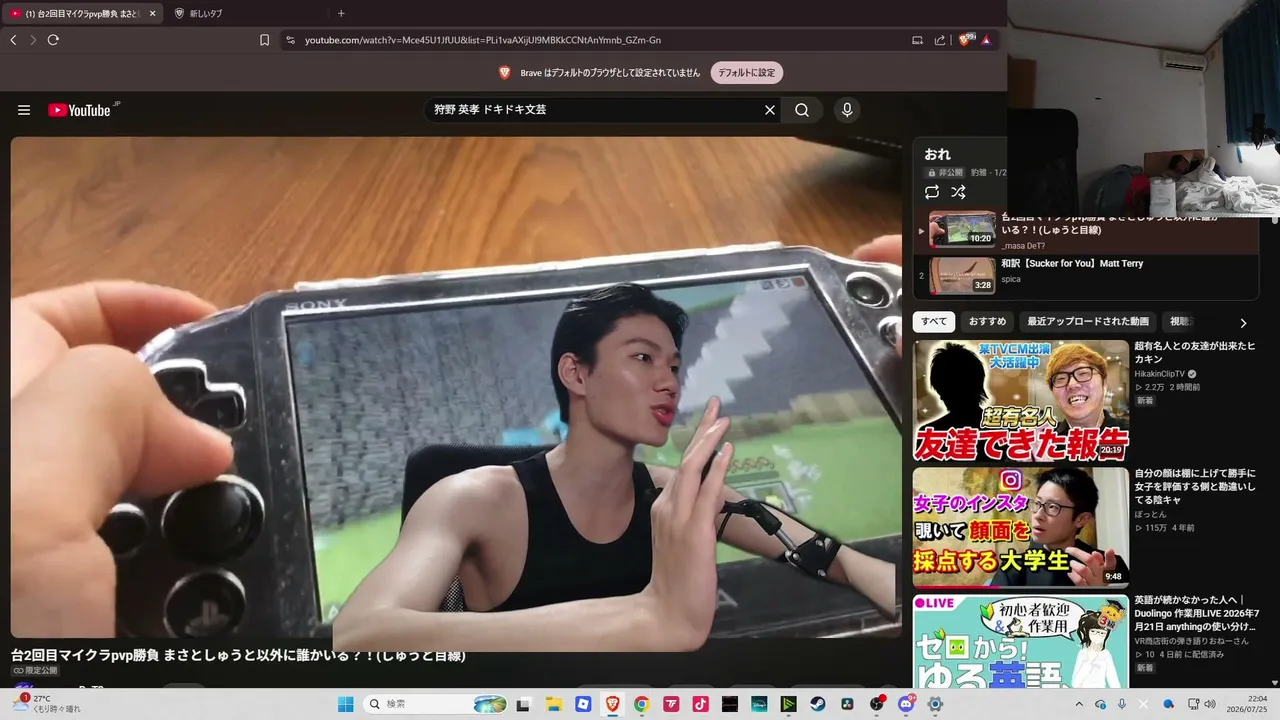Launch Brave from the taskbar
1280x720 pixels.
click(612, 704)
